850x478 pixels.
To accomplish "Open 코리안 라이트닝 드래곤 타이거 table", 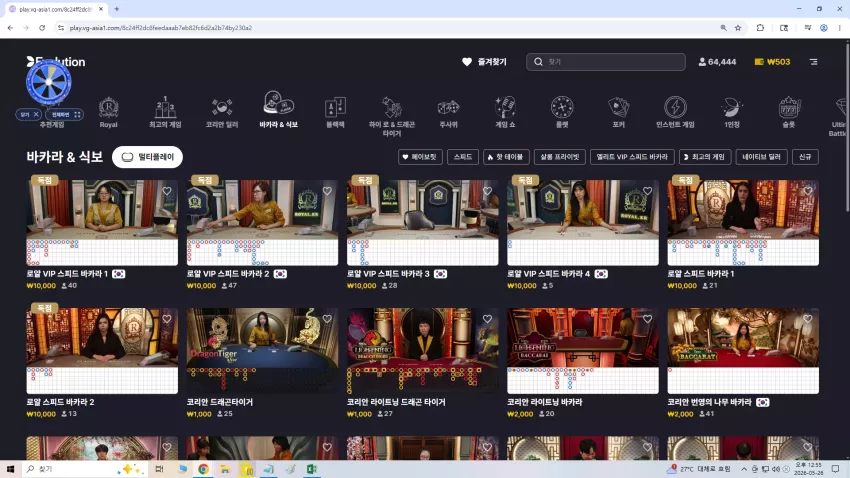I will point(423,351).
